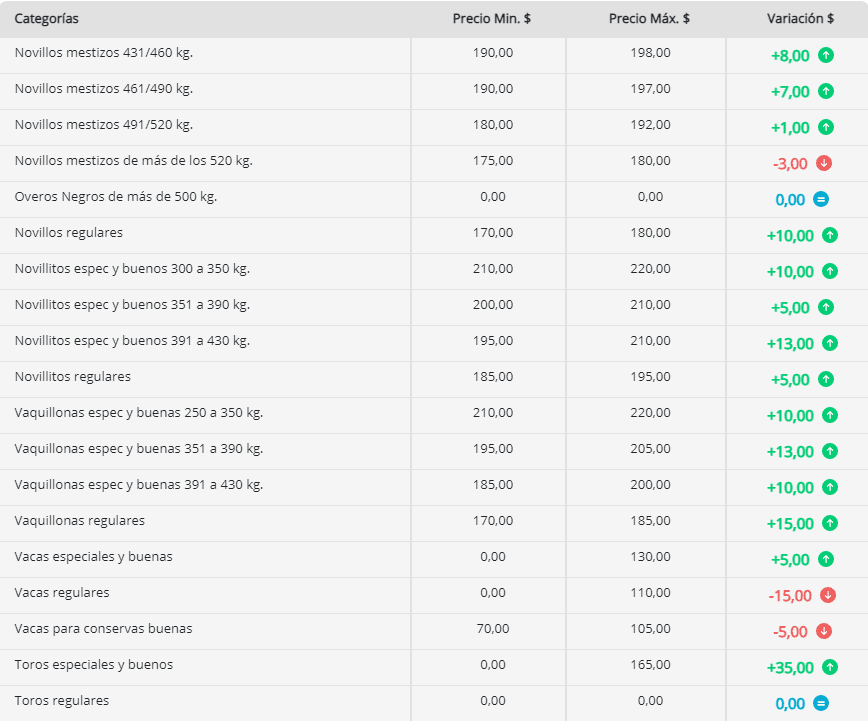Viewport: 868px width, 722px height.
Task: Click the blue equals icon for Overos Negros row
Action: point(821,200)
